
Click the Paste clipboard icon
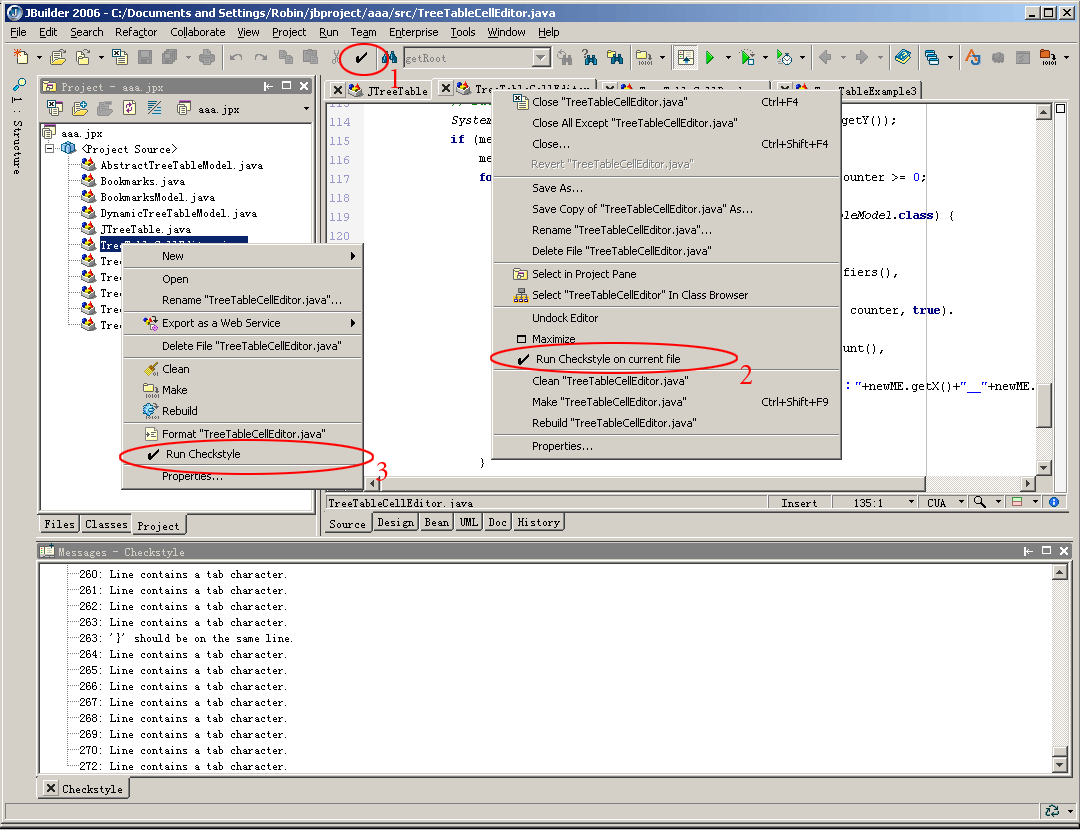(311, 58)
